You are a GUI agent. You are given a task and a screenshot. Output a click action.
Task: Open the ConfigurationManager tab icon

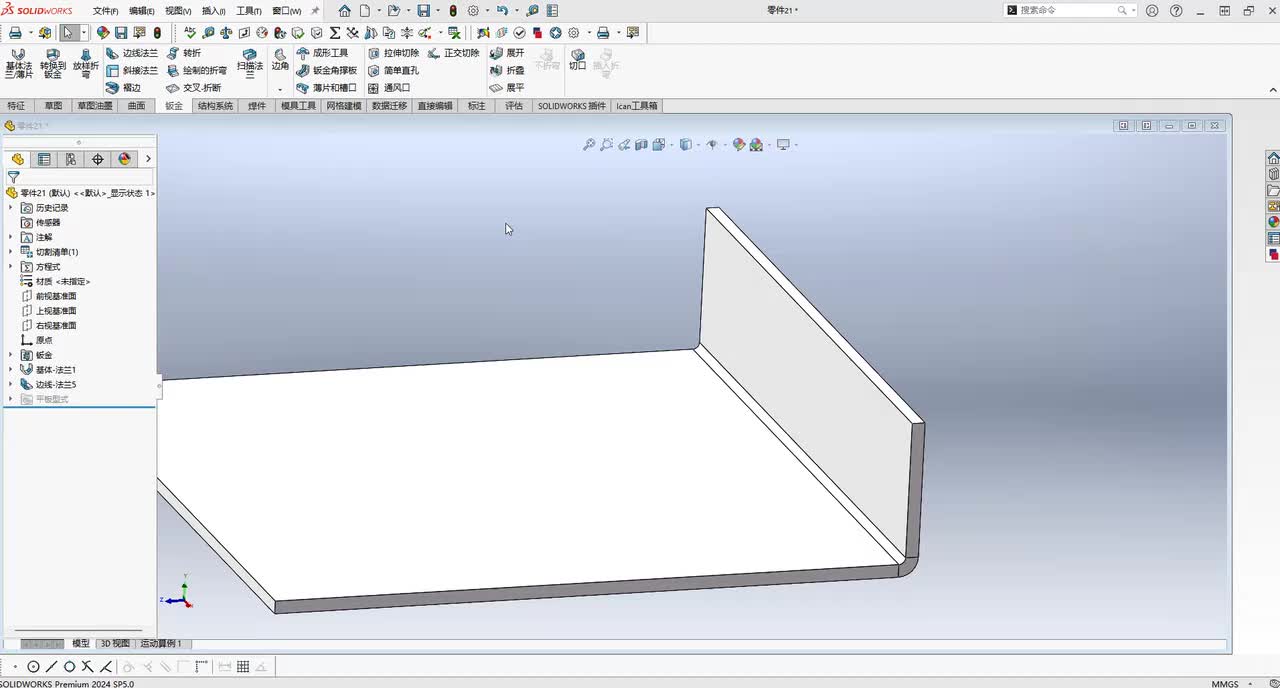point(71,159)
